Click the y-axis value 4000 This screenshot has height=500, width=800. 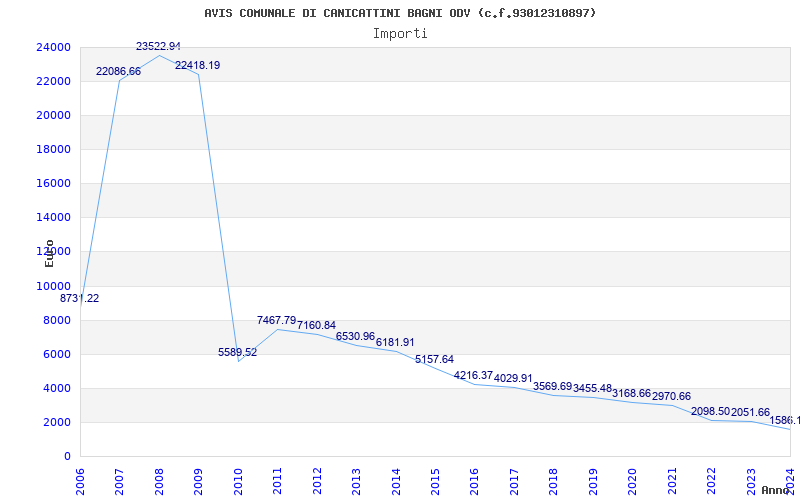coord(57,388)
